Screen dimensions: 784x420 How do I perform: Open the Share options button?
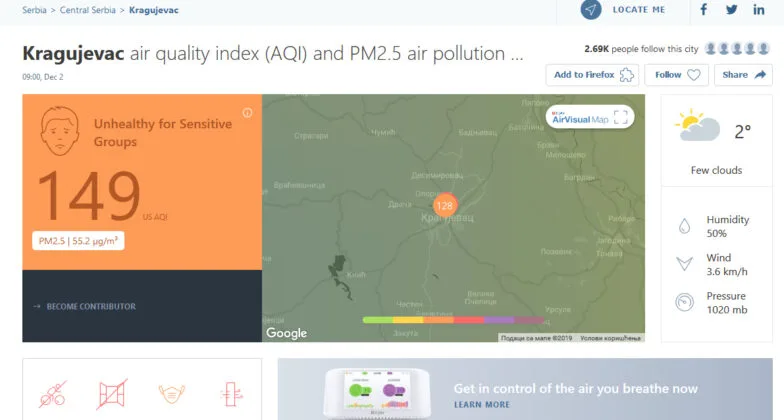tap(744, 75)
